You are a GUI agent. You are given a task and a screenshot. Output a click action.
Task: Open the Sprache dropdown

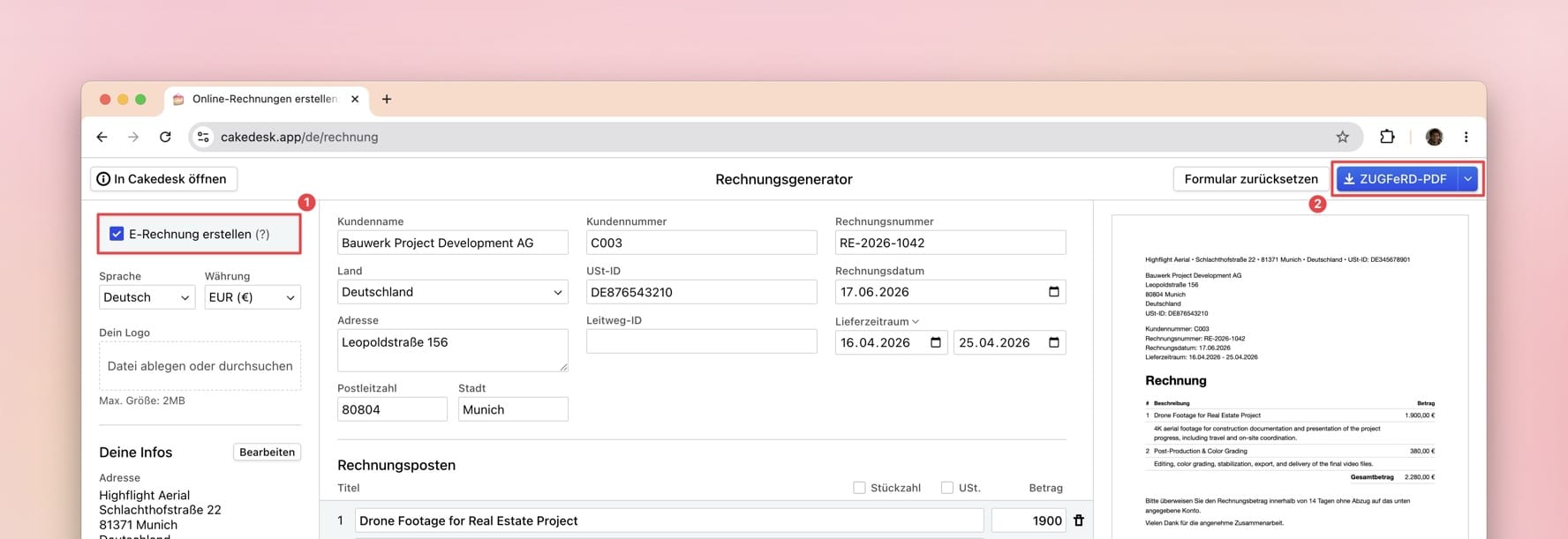[x=147, y=297]
